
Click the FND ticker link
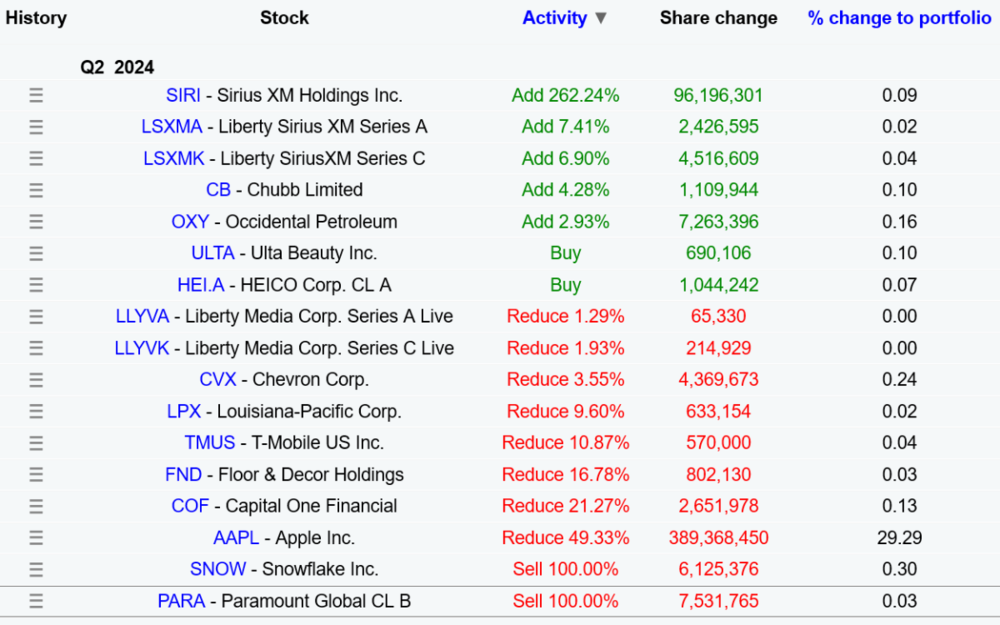click(183, 475)
